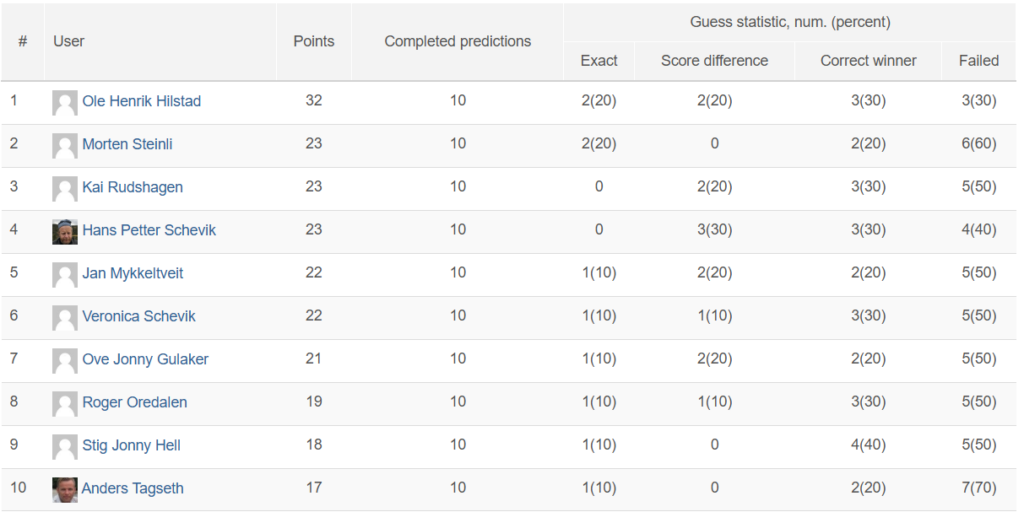Open Veronica Schevik's name link
1024x512 pixels.
coord(138,316)
